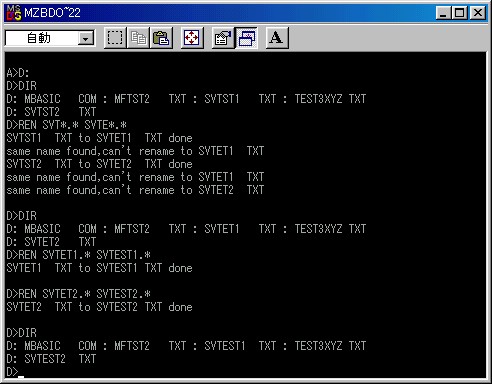Open the MS-DOS system menu icon
Image resolution: width=492 pixels, height=384 pixels.
(14, 13)
